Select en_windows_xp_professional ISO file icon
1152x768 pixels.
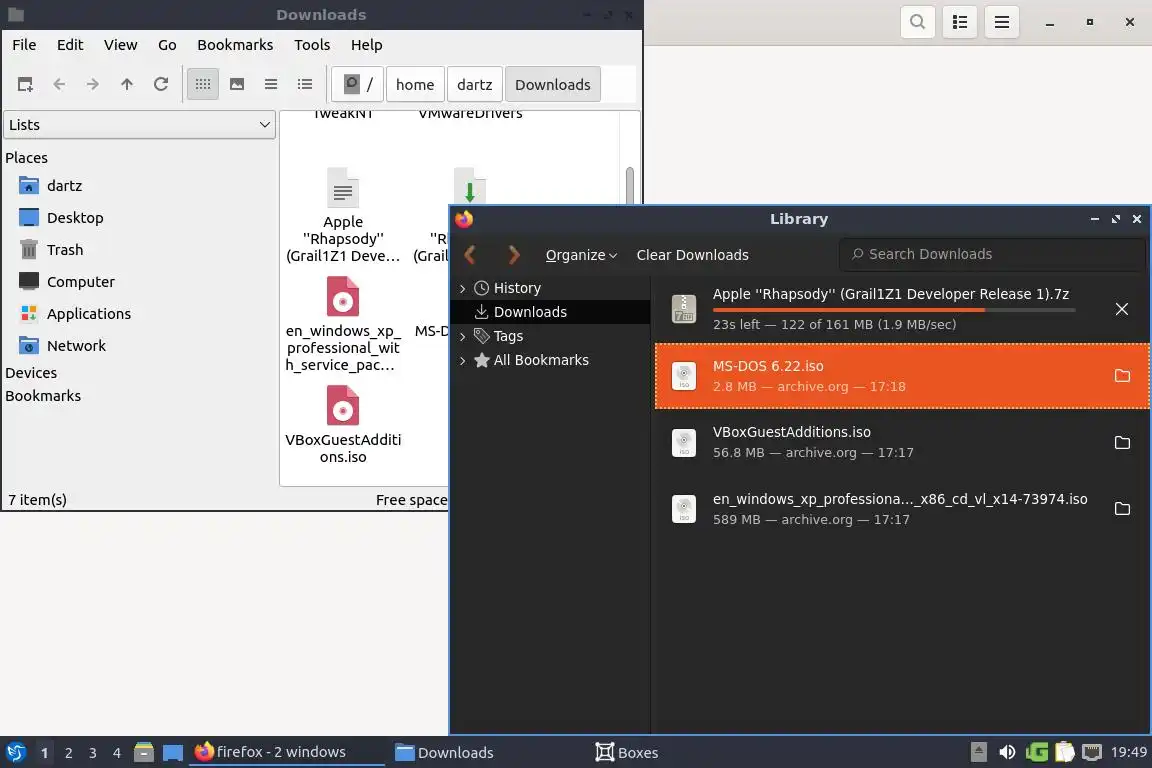coord(342,296)
